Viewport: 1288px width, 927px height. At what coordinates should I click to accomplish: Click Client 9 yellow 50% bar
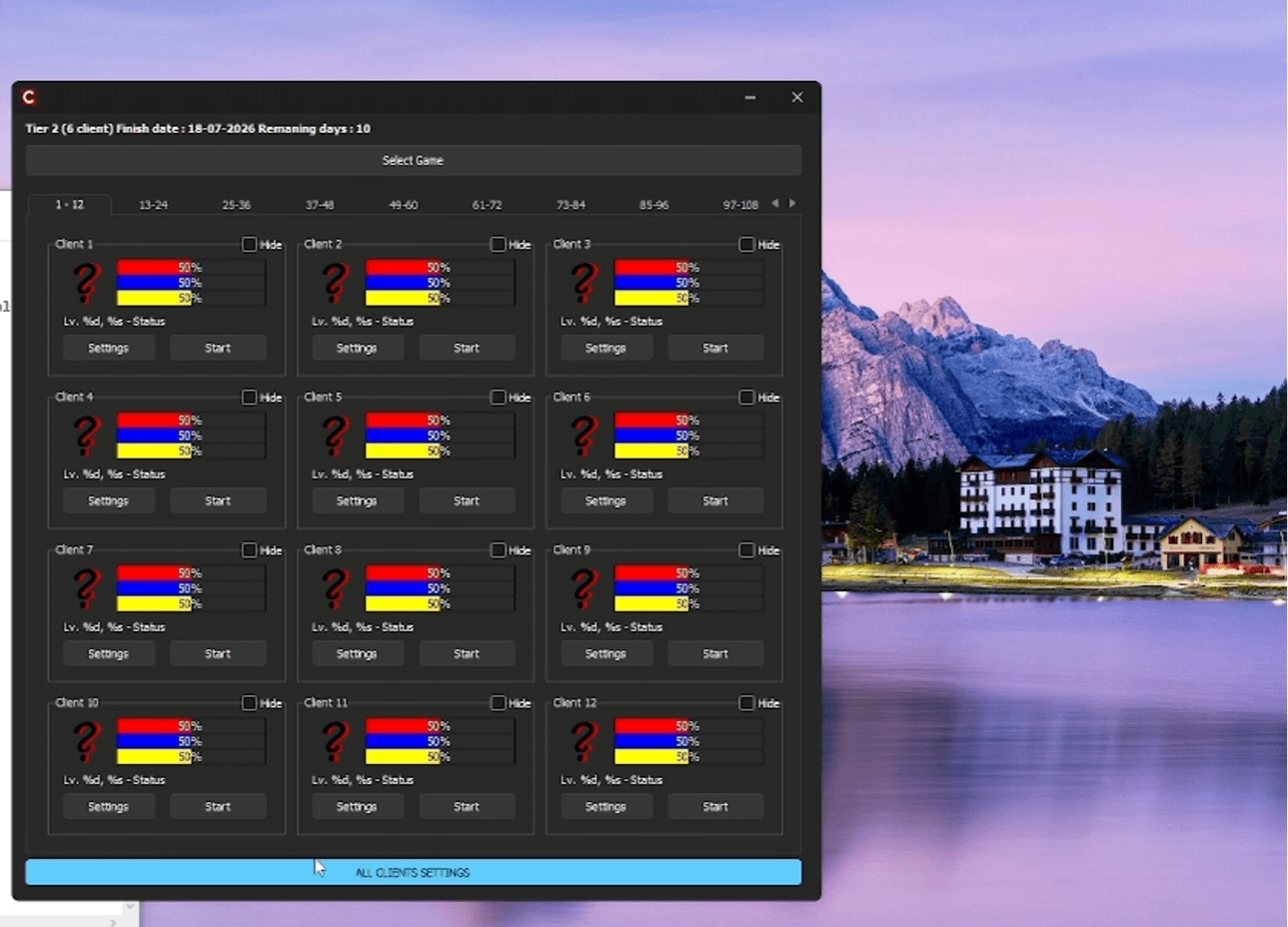click(688, 603)
